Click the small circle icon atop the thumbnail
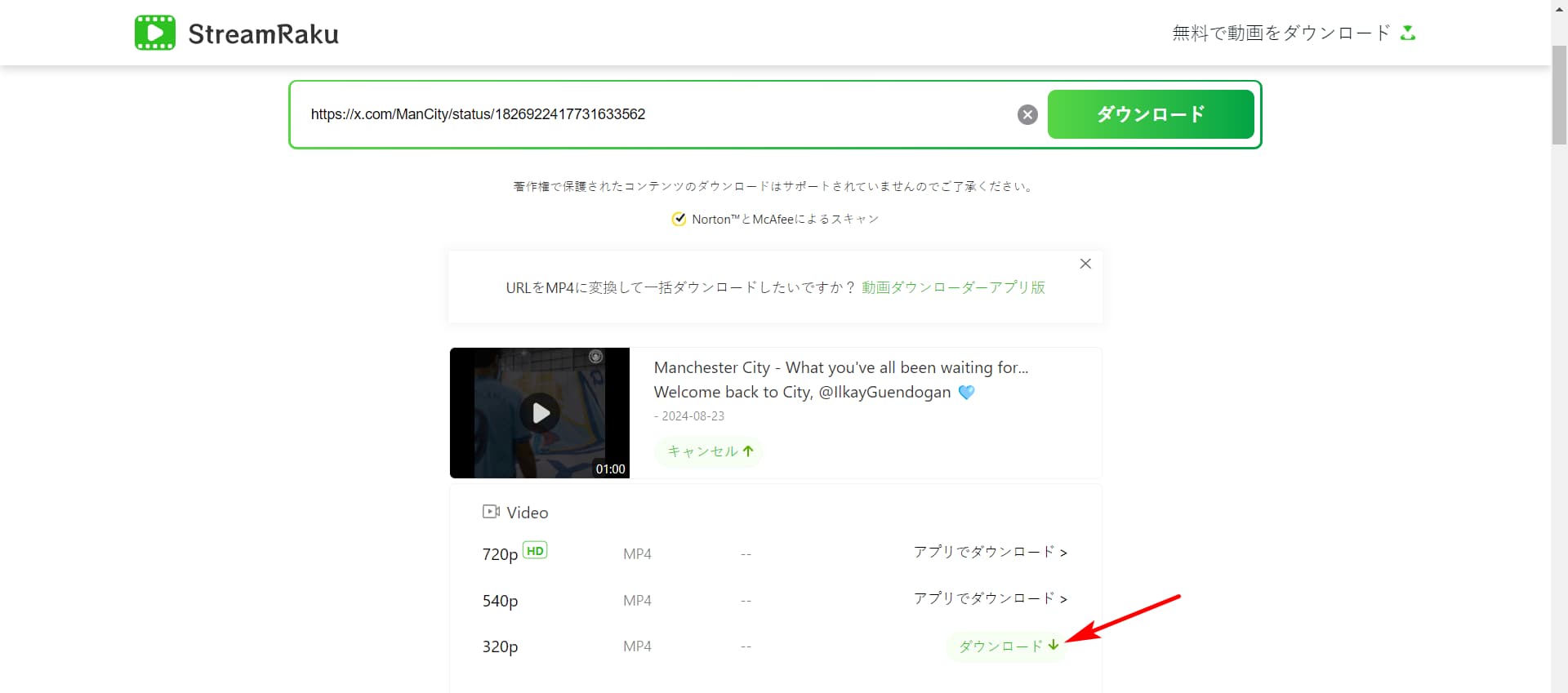Viewport: 1568px width, 693px height. click(596, 357)
